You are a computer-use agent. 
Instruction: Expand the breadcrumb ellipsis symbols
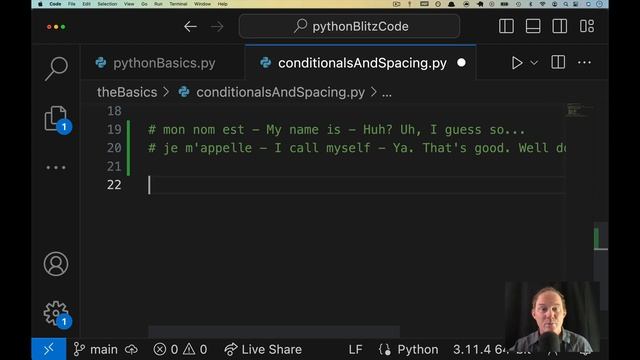(387, 93)
